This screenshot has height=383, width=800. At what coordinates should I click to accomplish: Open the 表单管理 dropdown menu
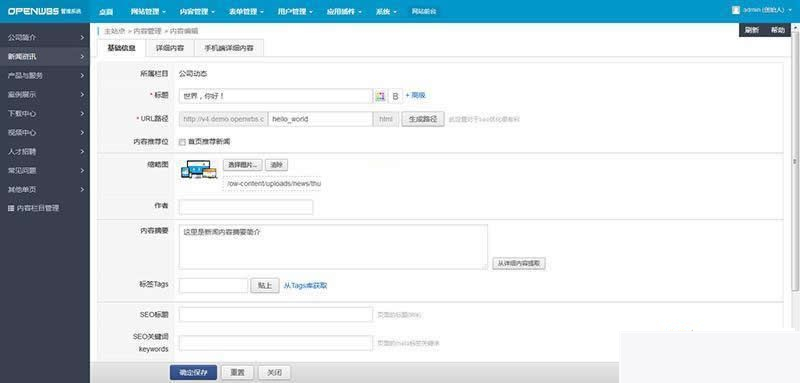(x=246, y=11)
